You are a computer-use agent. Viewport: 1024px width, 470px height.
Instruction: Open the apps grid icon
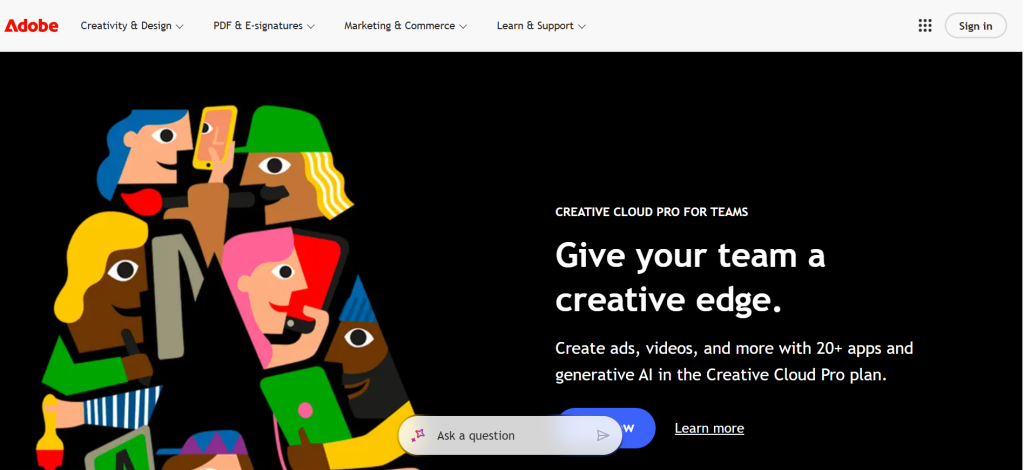925,26
